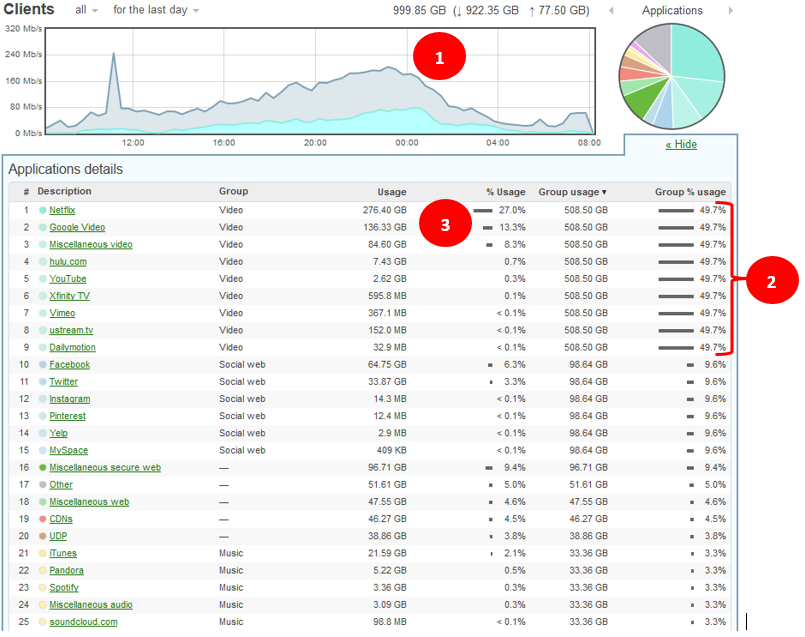Open the YouTube application link

67,279
